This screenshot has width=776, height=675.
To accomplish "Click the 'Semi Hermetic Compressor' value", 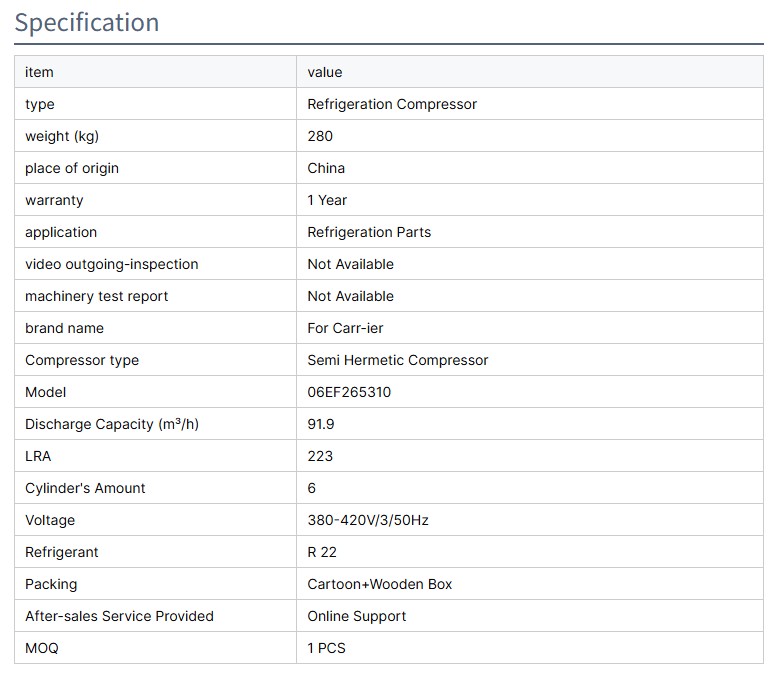I will (397, 360).
